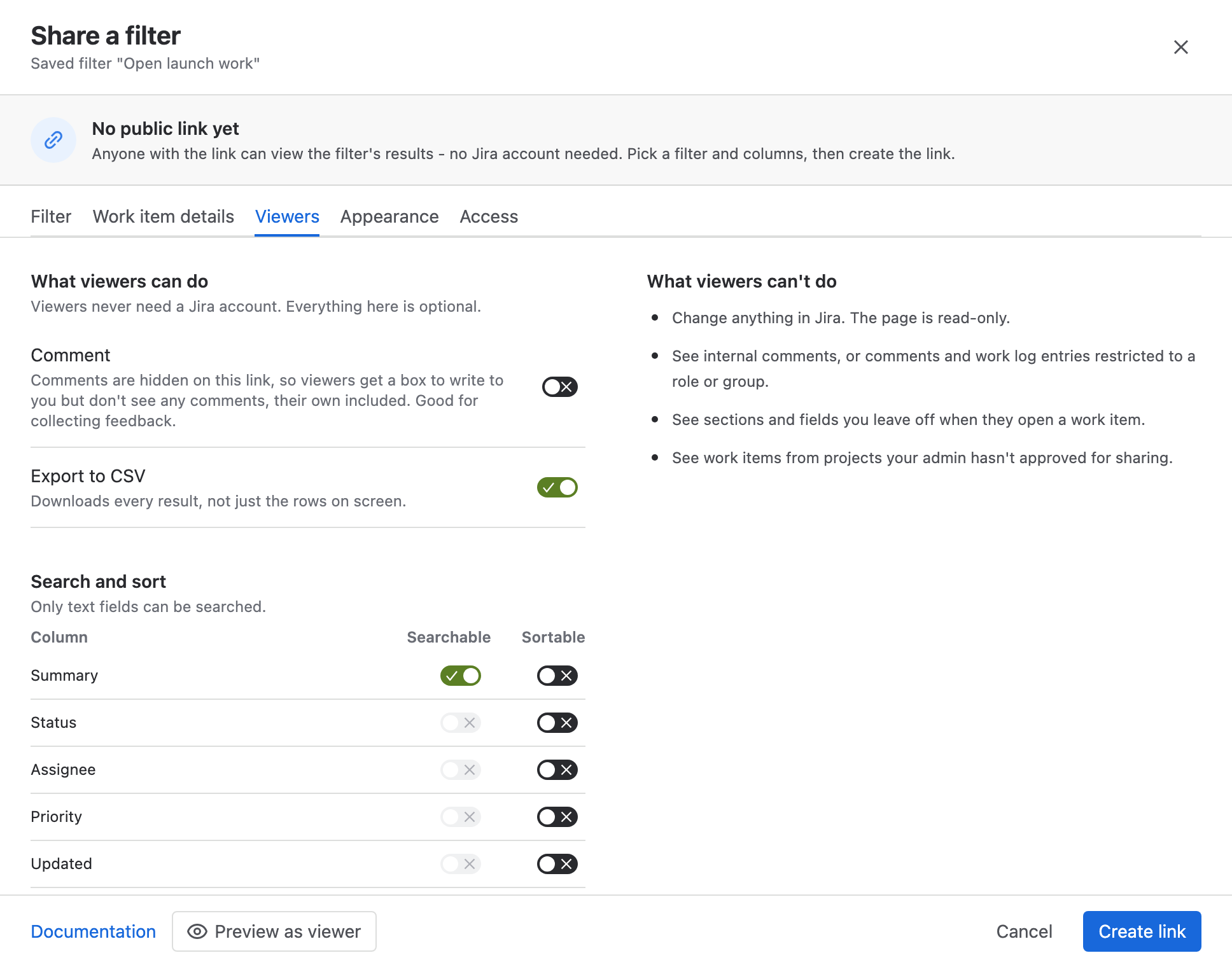Open the Access tab

[x=489, y=217]
